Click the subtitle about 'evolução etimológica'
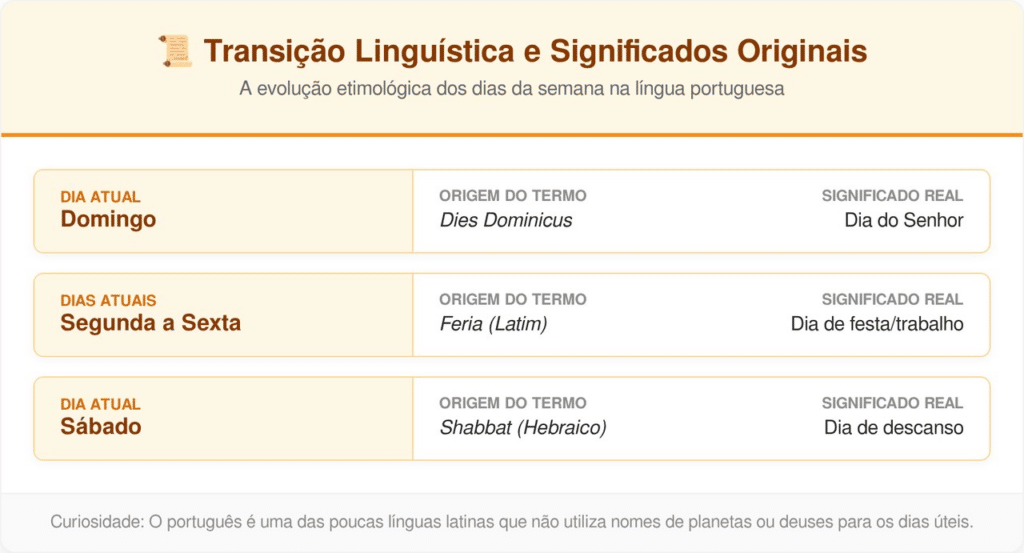This screenshot has width=1024, height=553. click(511, 89)
